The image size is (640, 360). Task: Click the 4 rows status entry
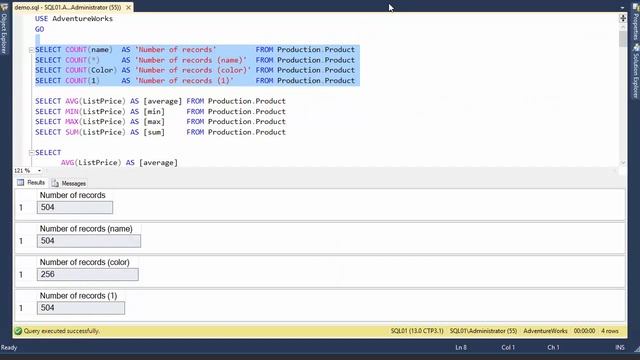(610, 331)
